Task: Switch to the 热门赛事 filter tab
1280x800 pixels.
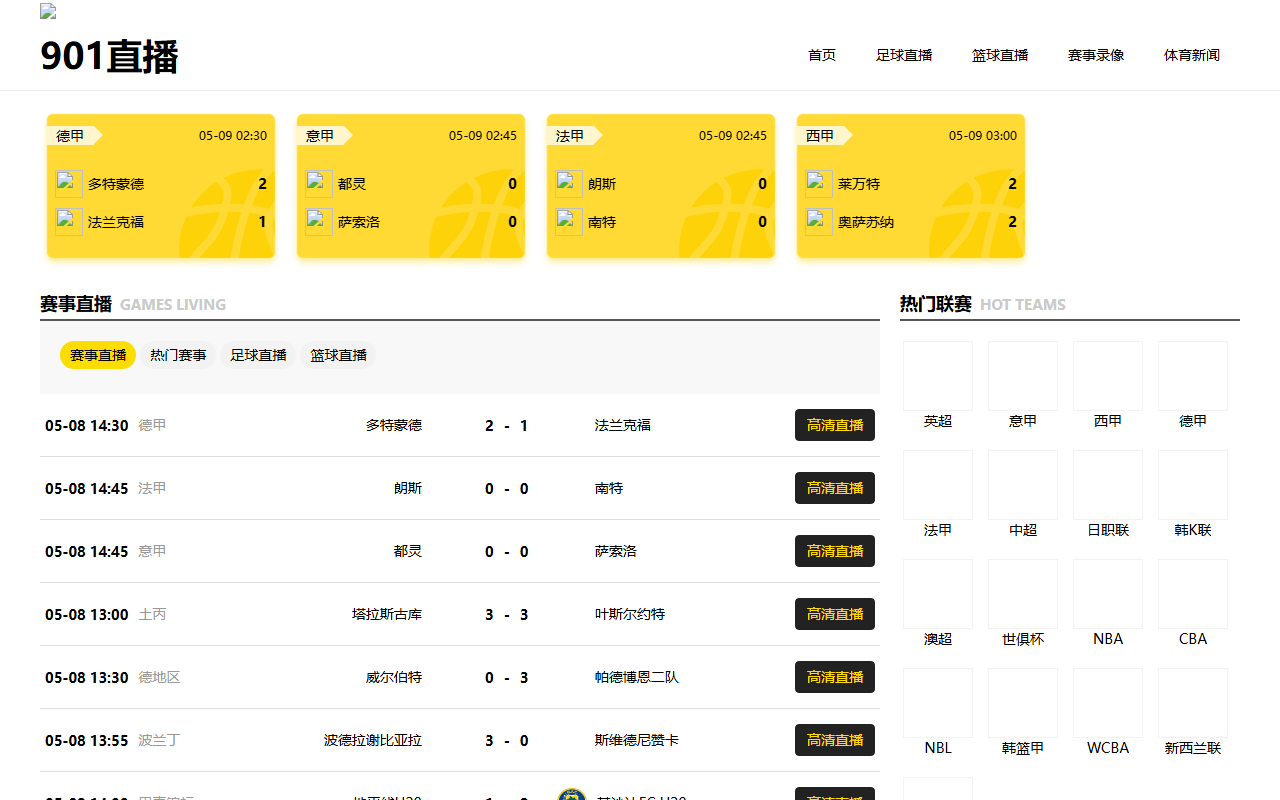Action: click(x=178, y=355)
